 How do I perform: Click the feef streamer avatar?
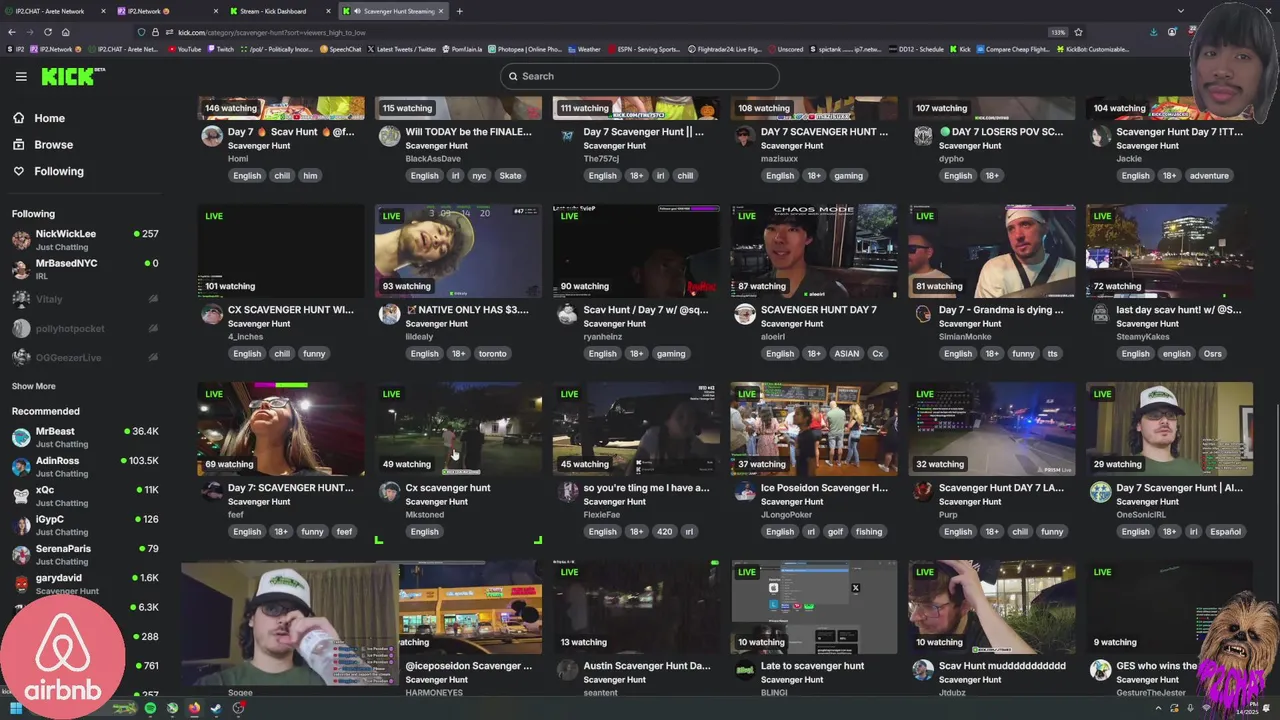pyautogui.click(x=212, y=492)
